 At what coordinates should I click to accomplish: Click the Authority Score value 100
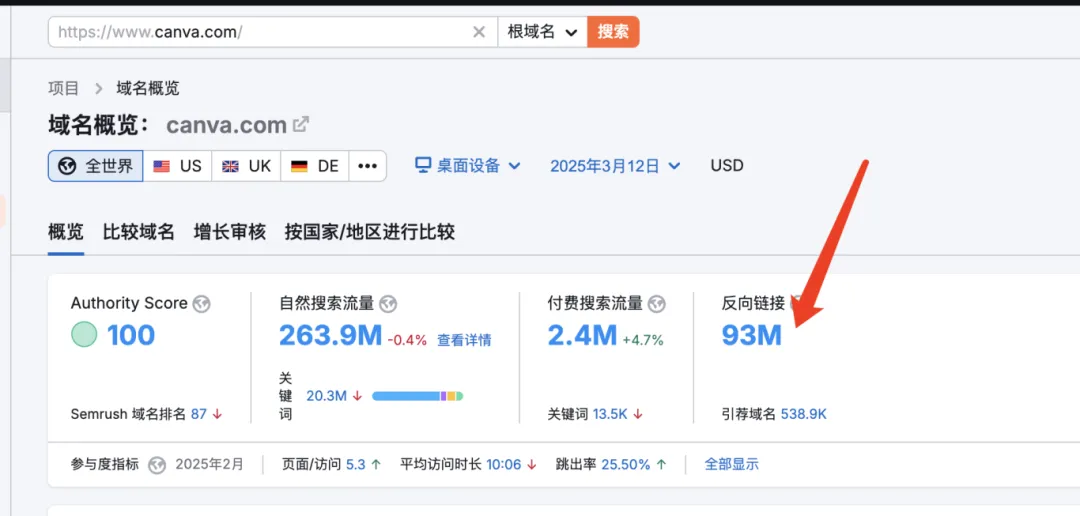tap(131, 336)
